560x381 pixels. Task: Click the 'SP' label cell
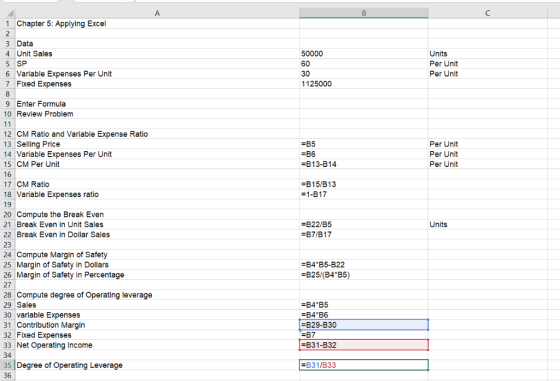(x=157, y=64)
